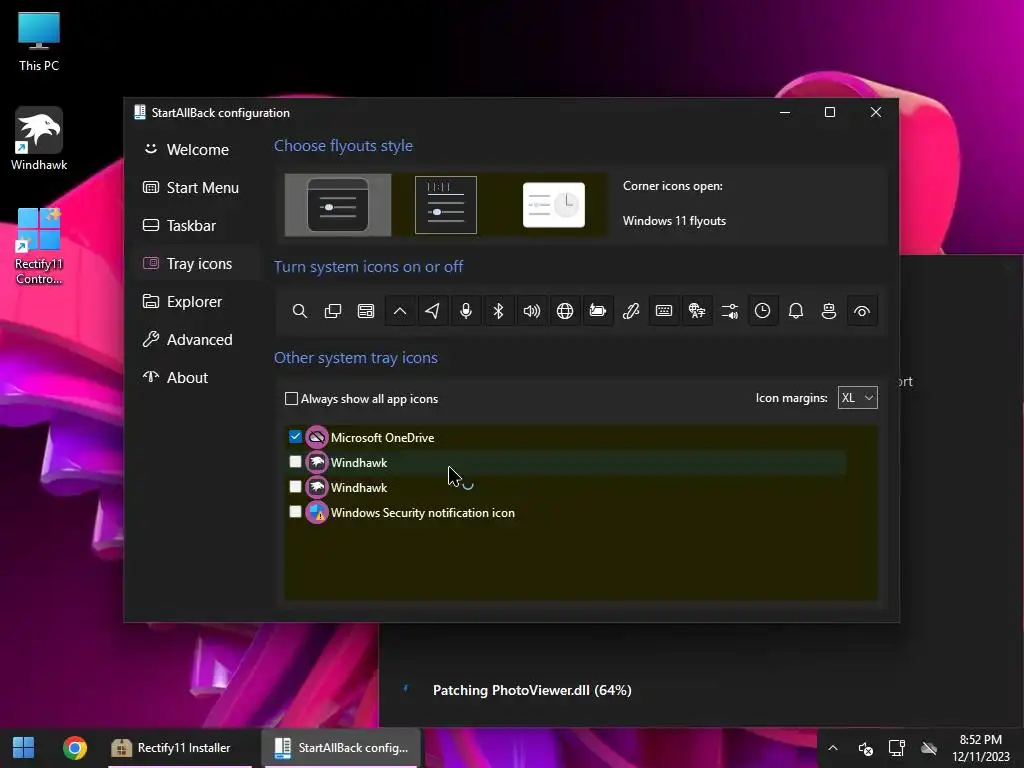The width and height of the screenshot is (1024, 768).
Task: Switch to the Taskbar section
Action: pos(197,225)
